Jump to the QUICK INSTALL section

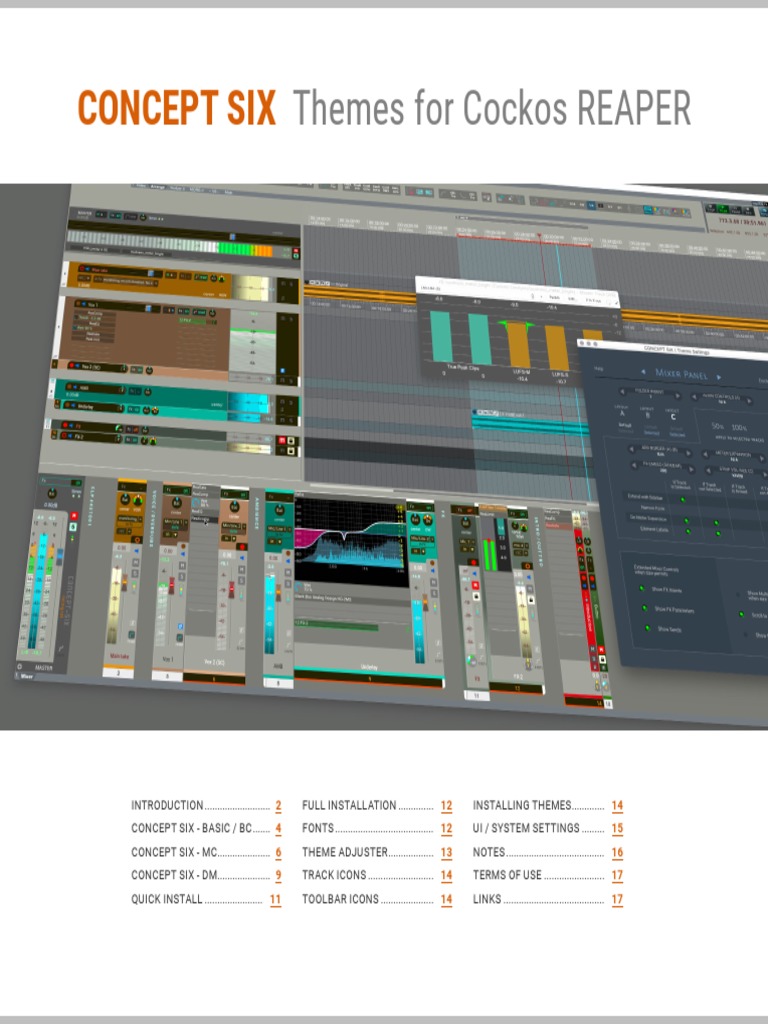[x=206, y=899]
